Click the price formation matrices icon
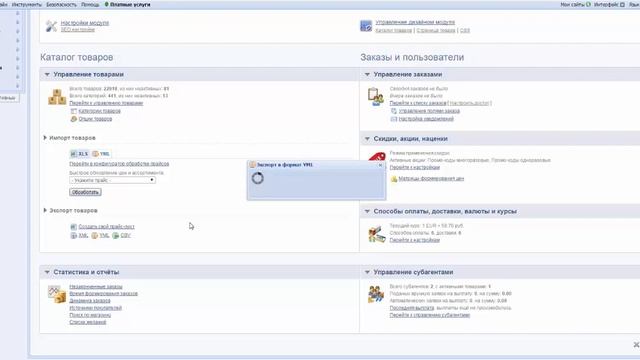 click(x=394, y=179)
